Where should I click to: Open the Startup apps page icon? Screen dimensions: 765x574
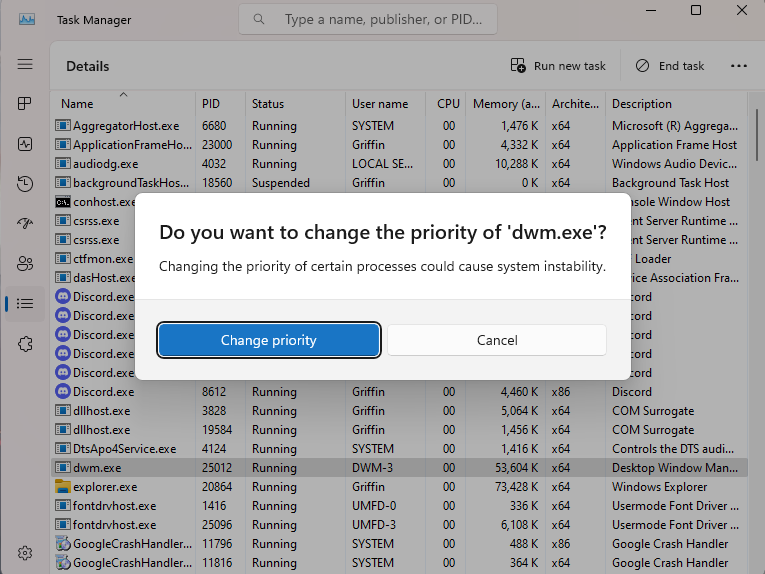tap(25, 223)
